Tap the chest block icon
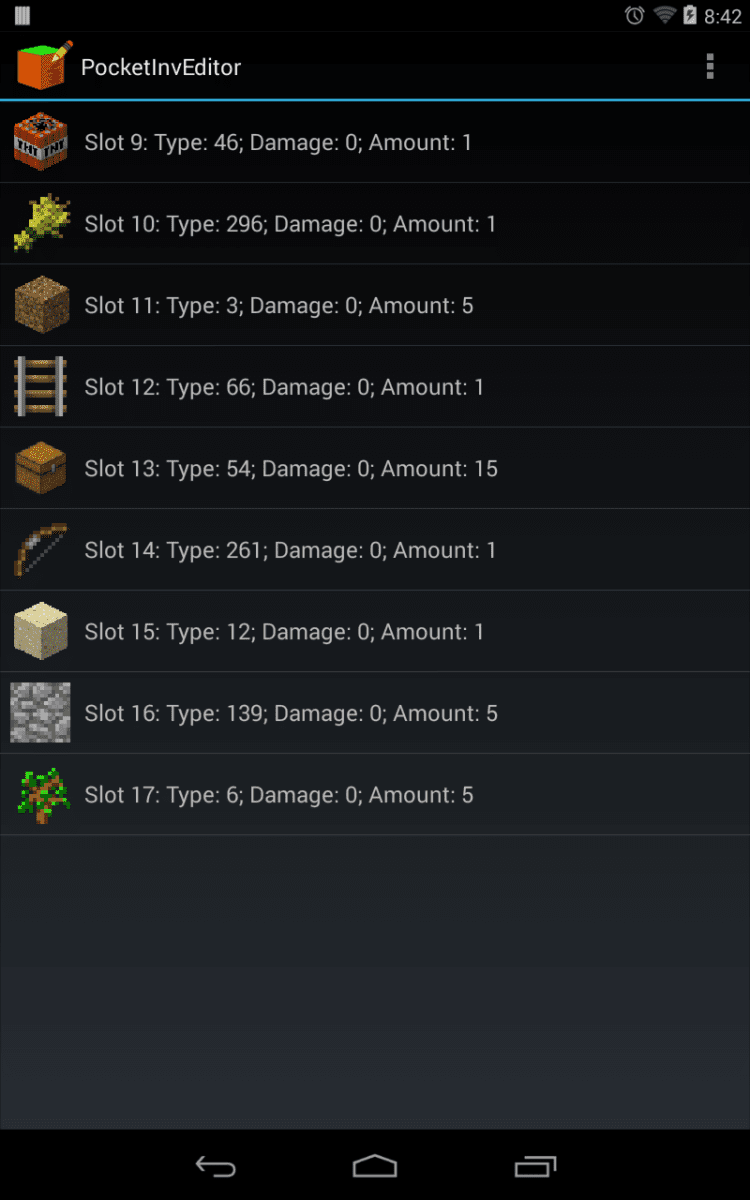Image resolution: width=750 pixels, height=1200 pixels. coord(41,468)
